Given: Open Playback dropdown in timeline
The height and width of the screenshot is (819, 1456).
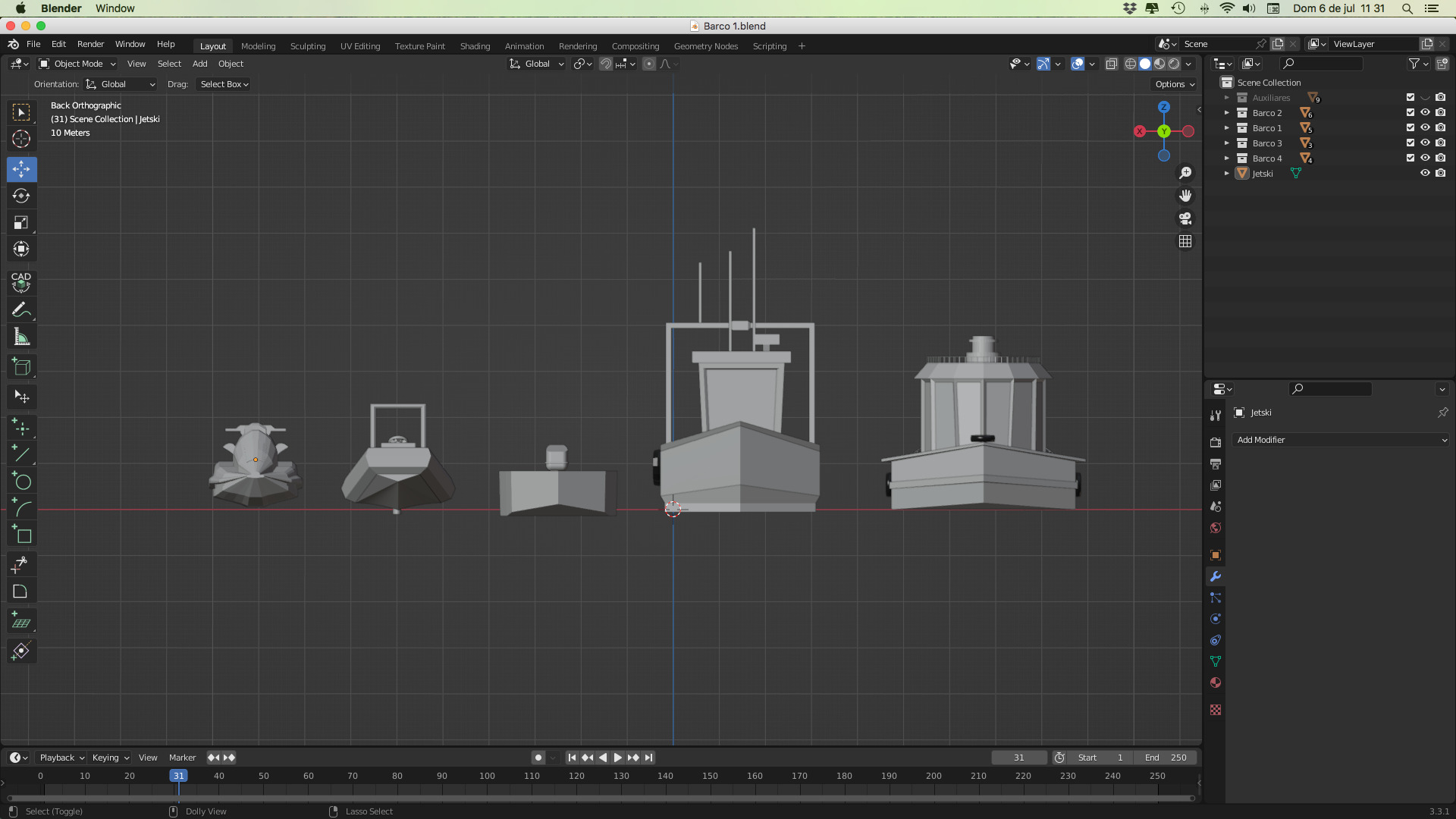Looking at the screenshot, I should coord(61,757).
